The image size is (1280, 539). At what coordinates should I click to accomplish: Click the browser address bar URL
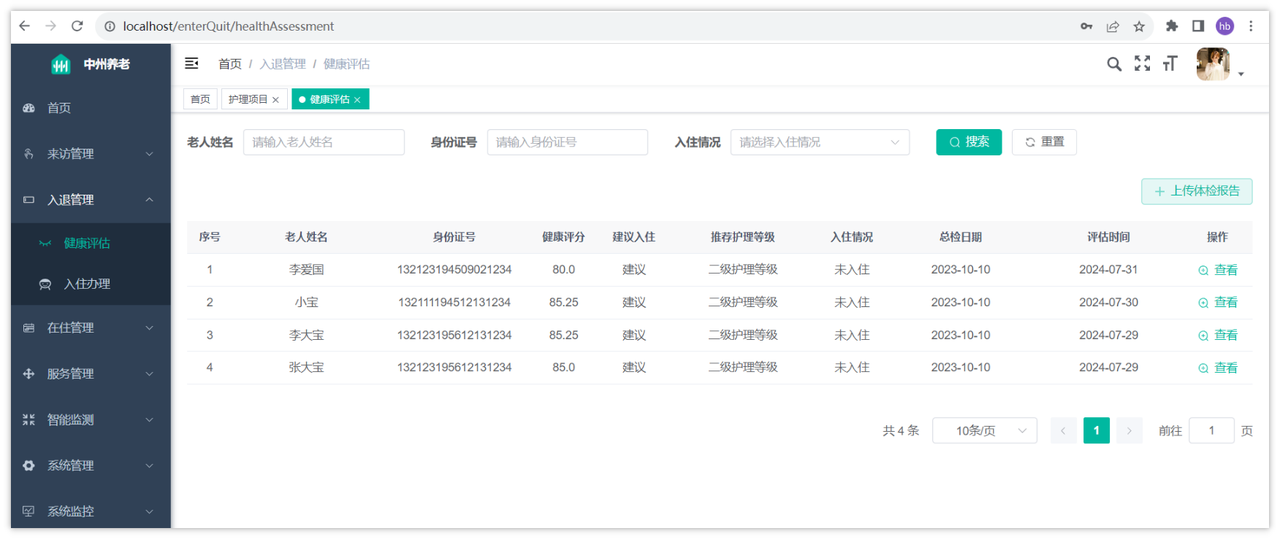pyautogui.click(x=228, y=26)
